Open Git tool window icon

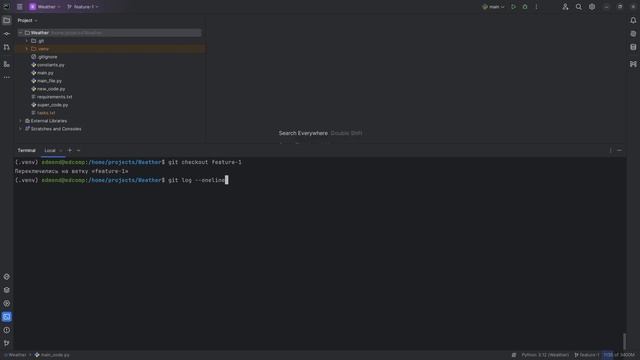(7, 343)
